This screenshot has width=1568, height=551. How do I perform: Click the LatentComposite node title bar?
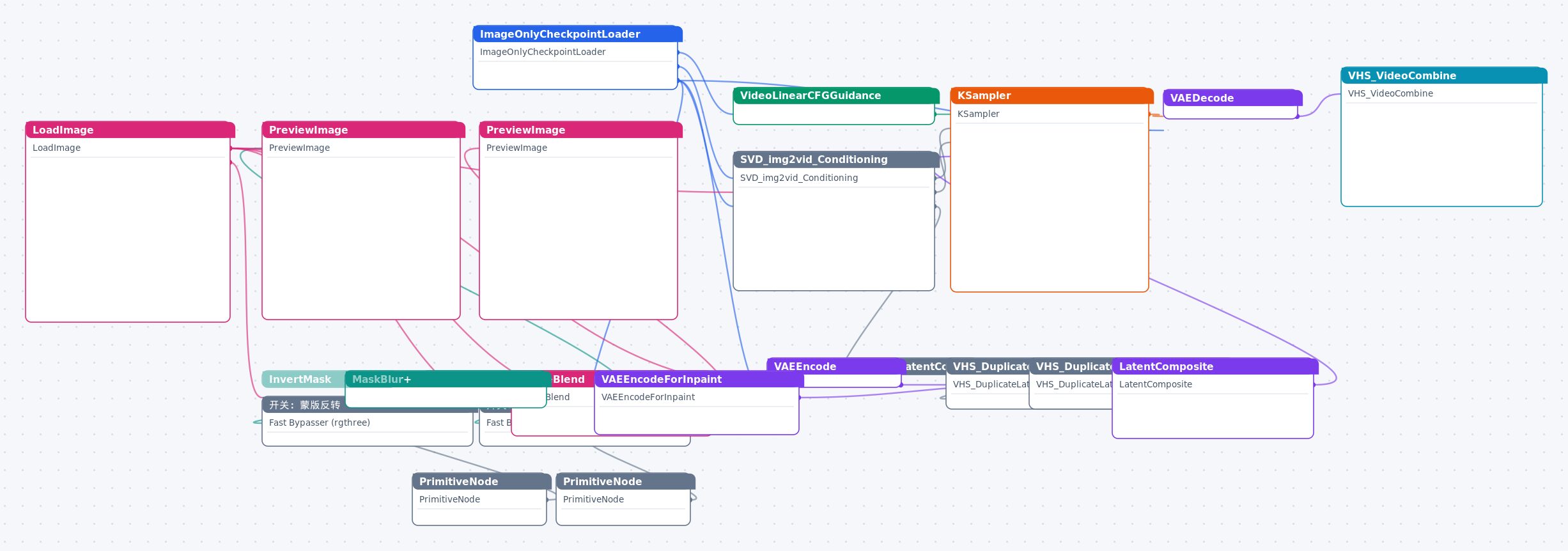point(1215,366)
